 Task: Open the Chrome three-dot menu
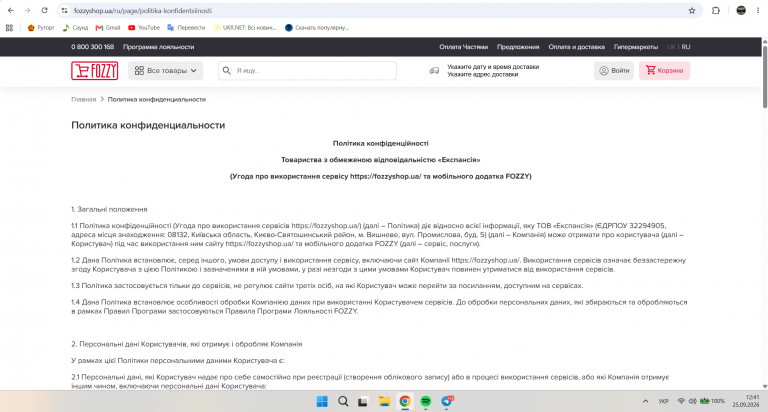tap(758, 10)
